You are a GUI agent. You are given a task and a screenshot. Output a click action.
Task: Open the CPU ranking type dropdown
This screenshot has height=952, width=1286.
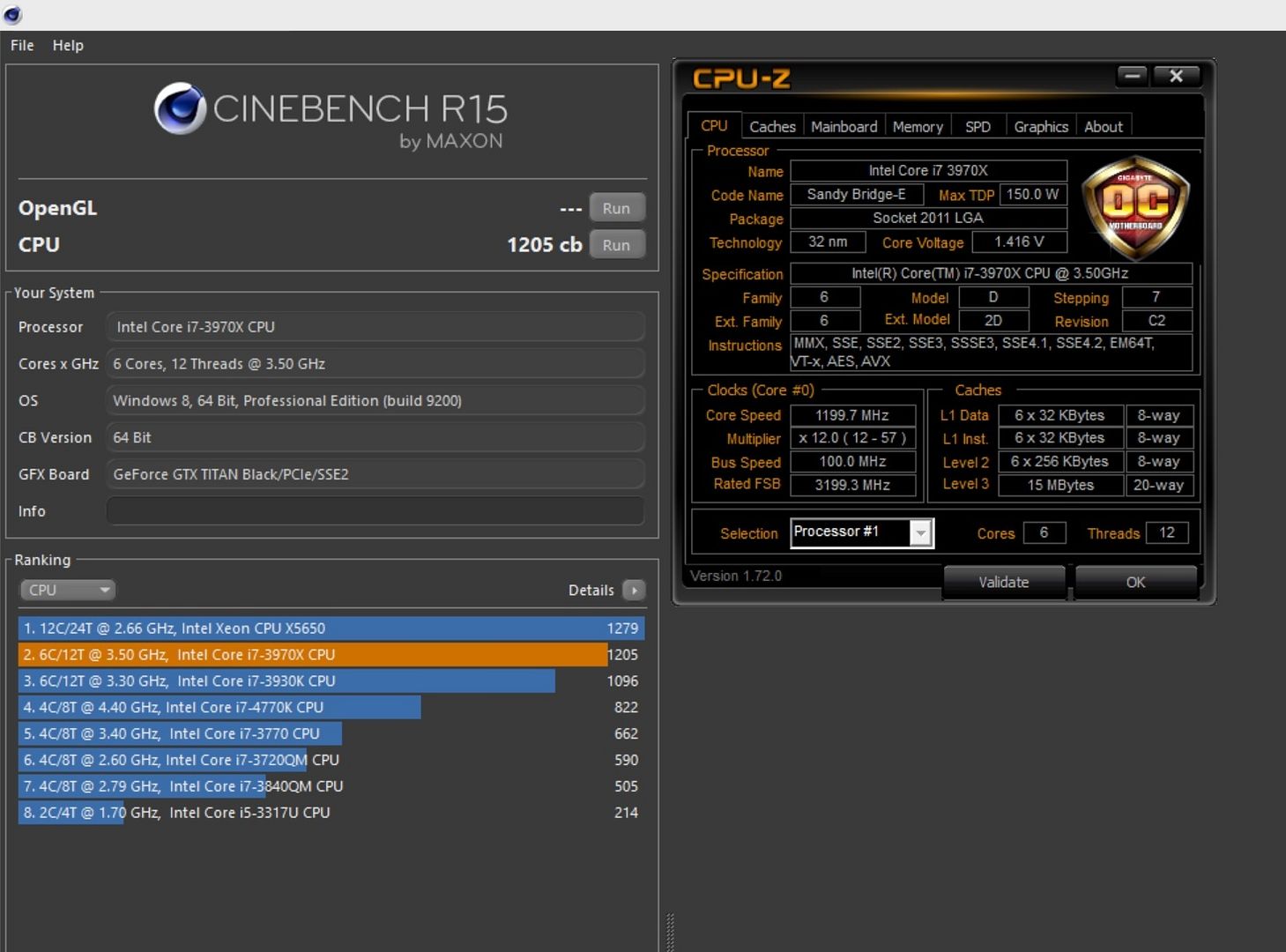pos(68,591)
